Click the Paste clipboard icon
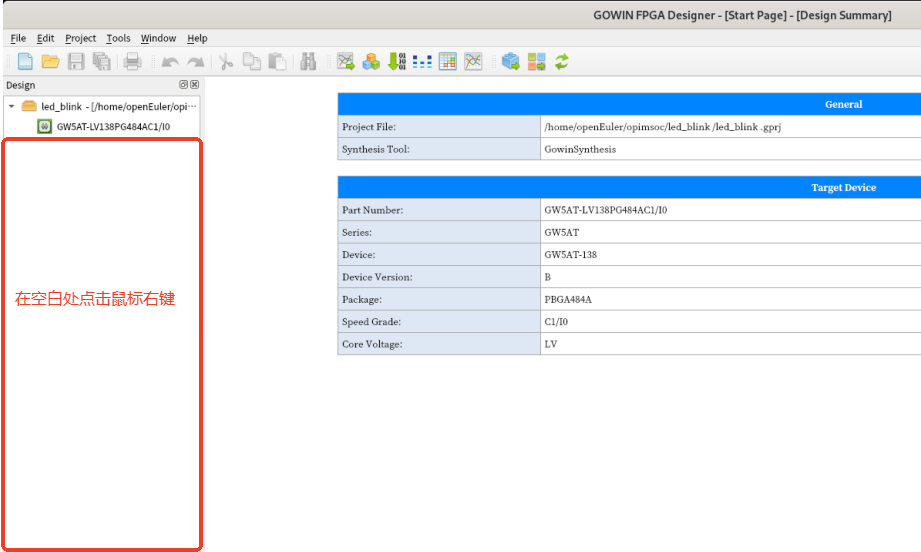921x552 pixels. [x=277, y=61]
